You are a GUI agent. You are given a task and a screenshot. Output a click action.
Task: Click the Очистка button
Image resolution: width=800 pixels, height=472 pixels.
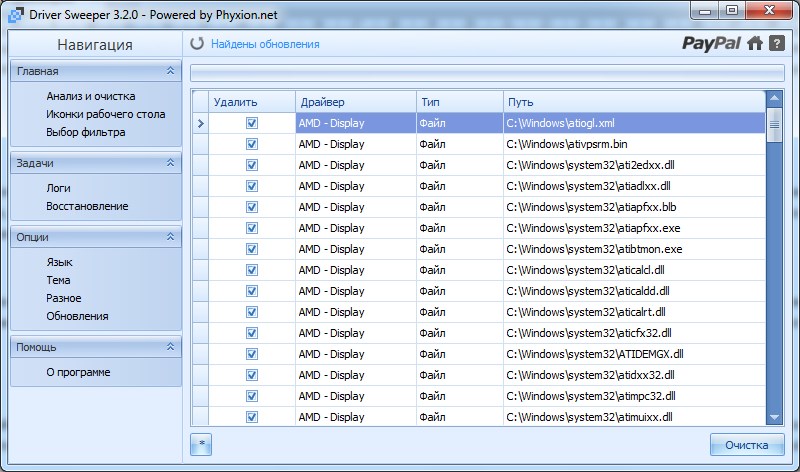[x=747, y=445]
